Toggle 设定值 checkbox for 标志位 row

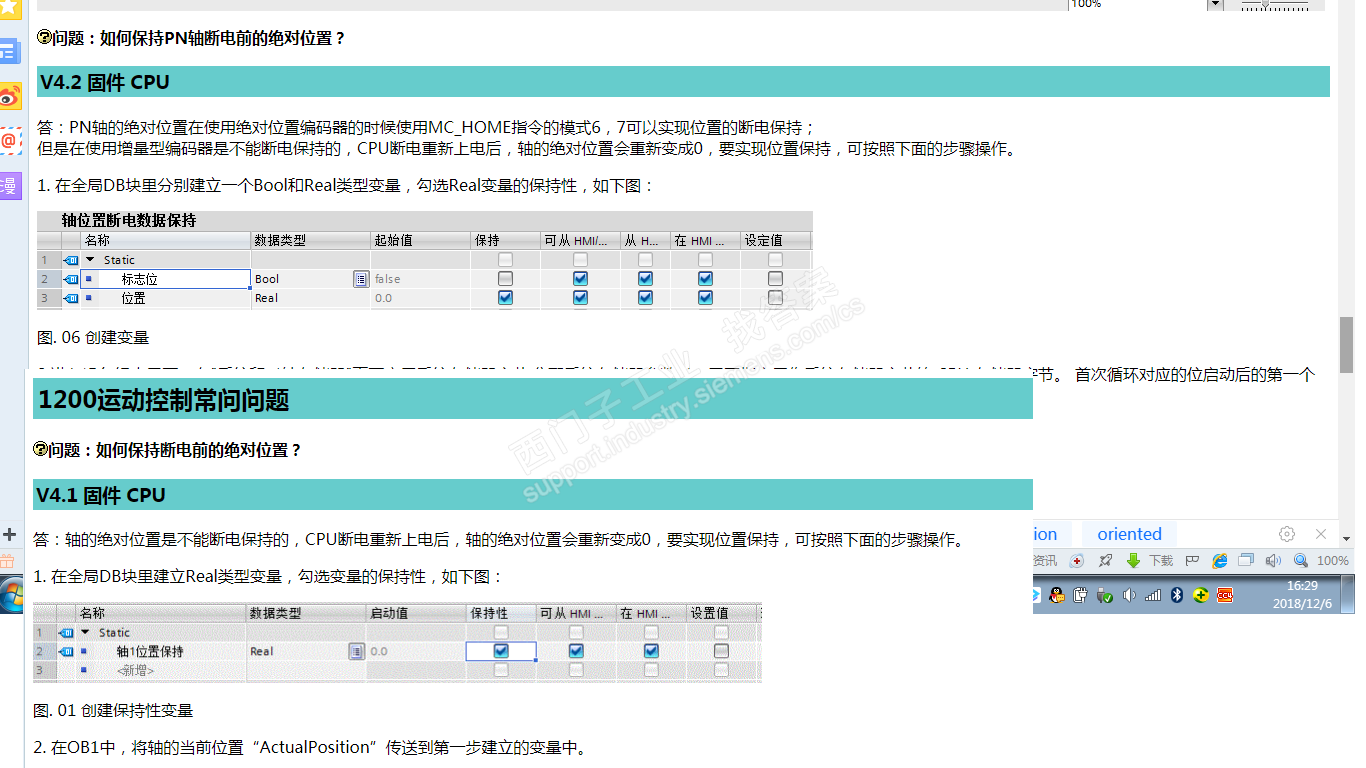pyautogui.click(x=775, y=279)
